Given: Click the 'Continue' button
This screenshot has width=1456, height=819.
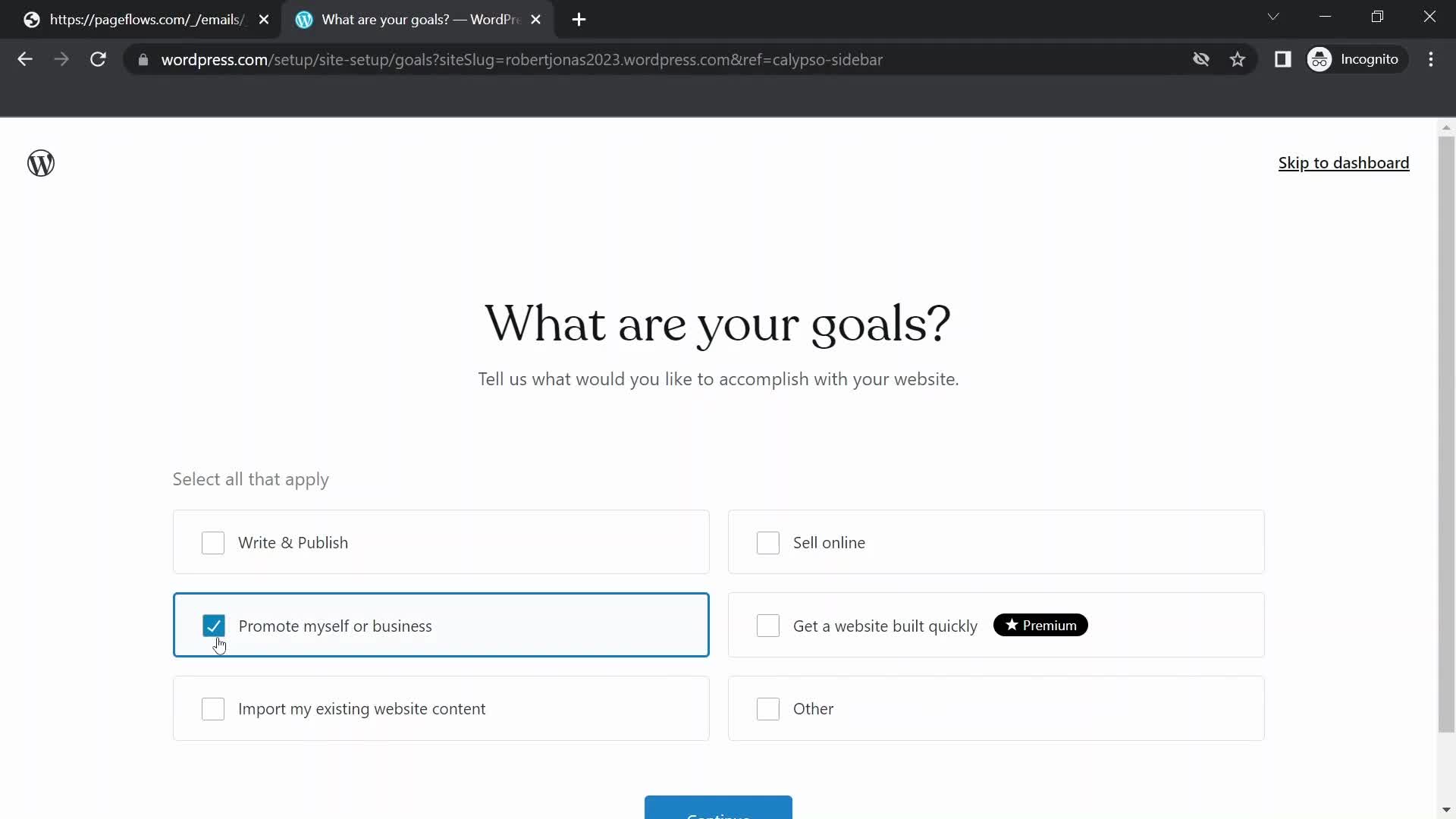Looking at the screenshot, I should pyautogui.click(x=718, y=810).
